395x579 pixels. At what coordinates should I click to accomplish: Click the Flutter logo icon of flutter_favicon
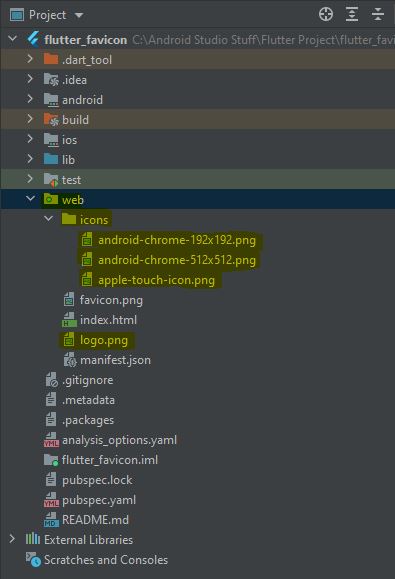[33, 39]
